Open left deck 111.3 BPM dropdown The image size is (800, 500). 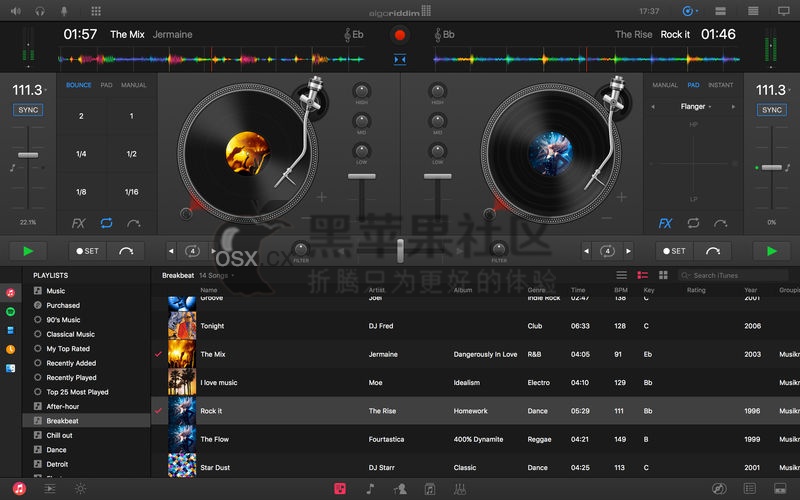[30, 90]
